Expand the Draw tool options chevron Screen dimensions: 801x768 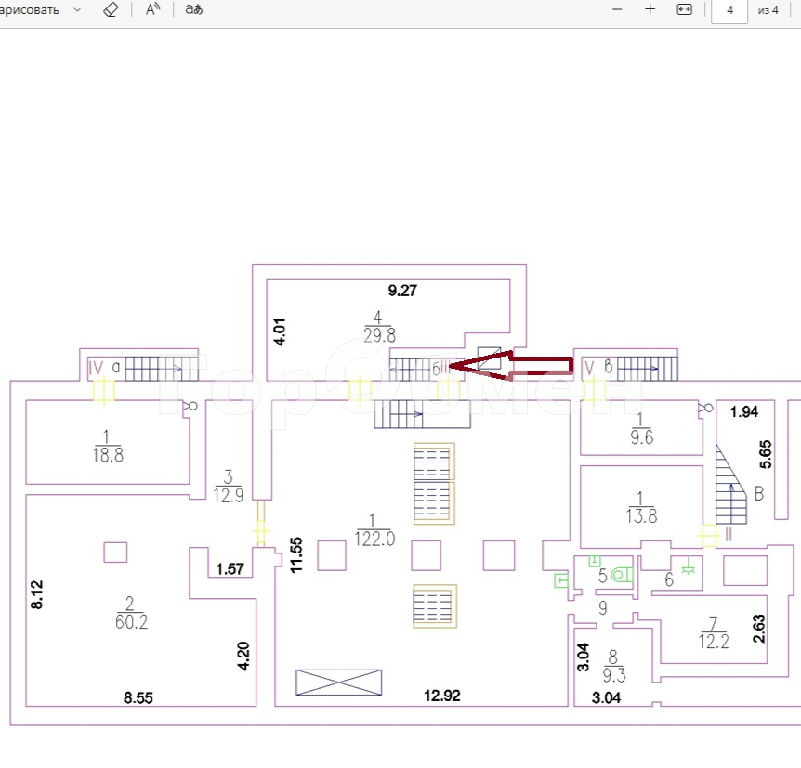77,9
